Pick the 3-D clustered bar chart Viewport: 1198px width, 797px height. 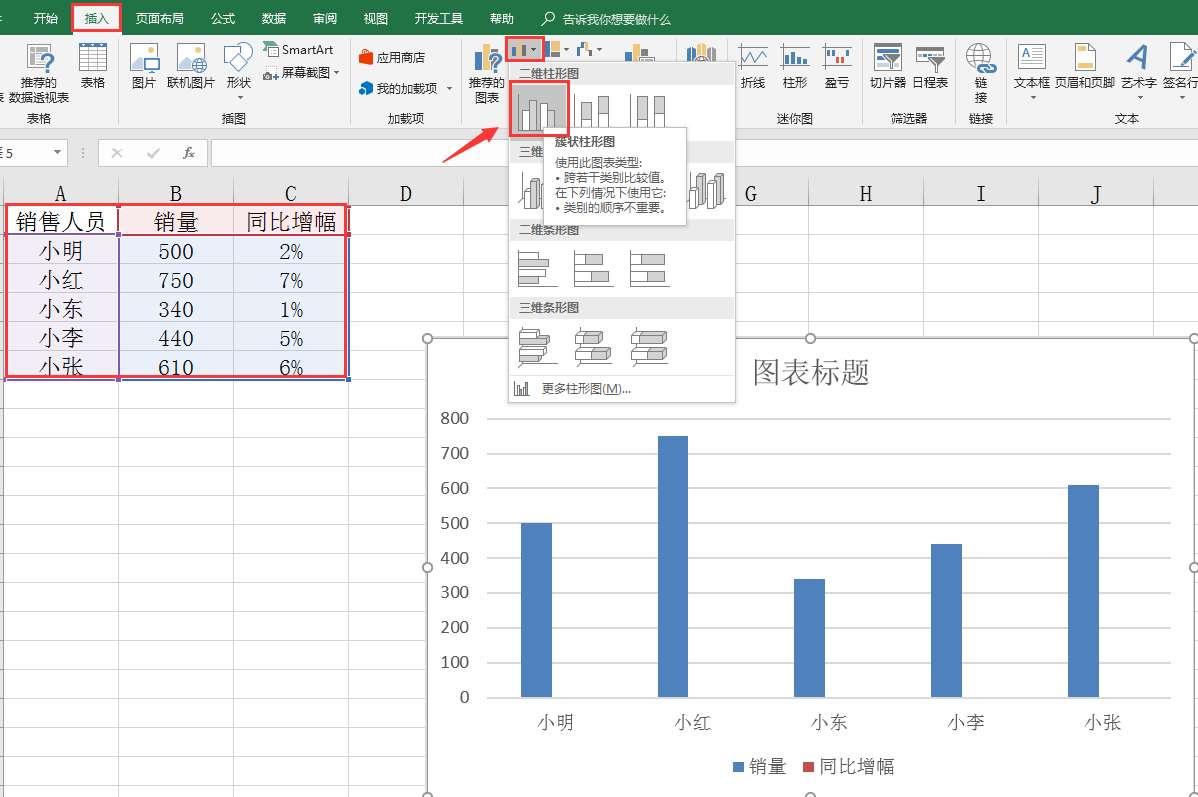538,346
